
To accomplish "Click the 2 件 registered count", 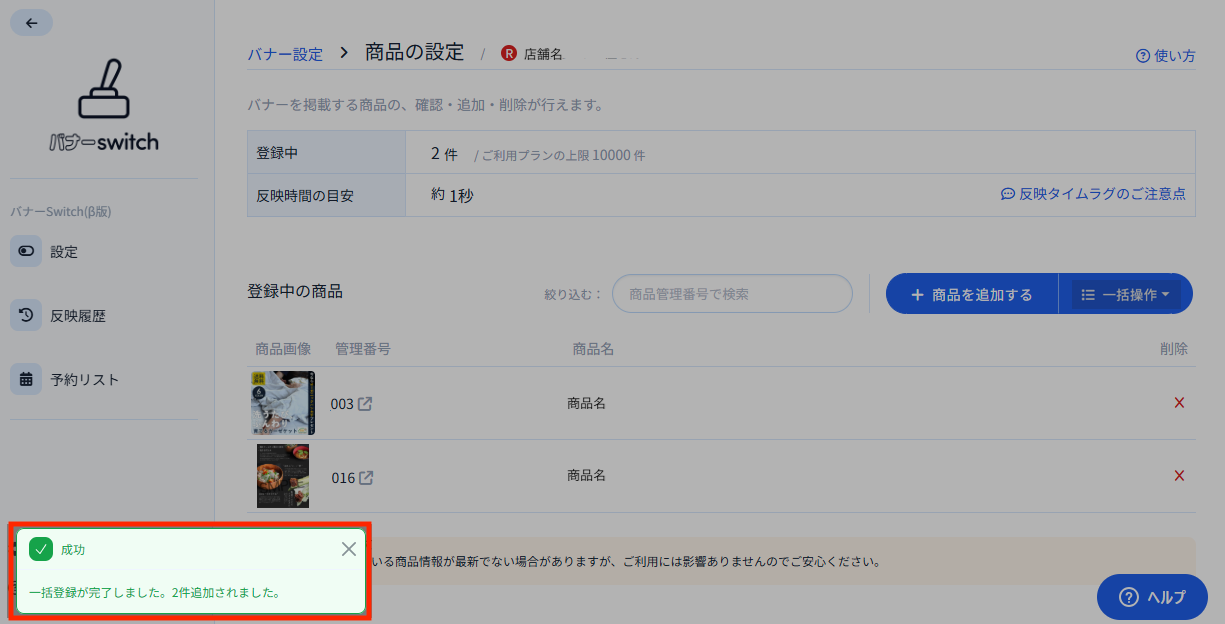I will (x=444, y=154).
